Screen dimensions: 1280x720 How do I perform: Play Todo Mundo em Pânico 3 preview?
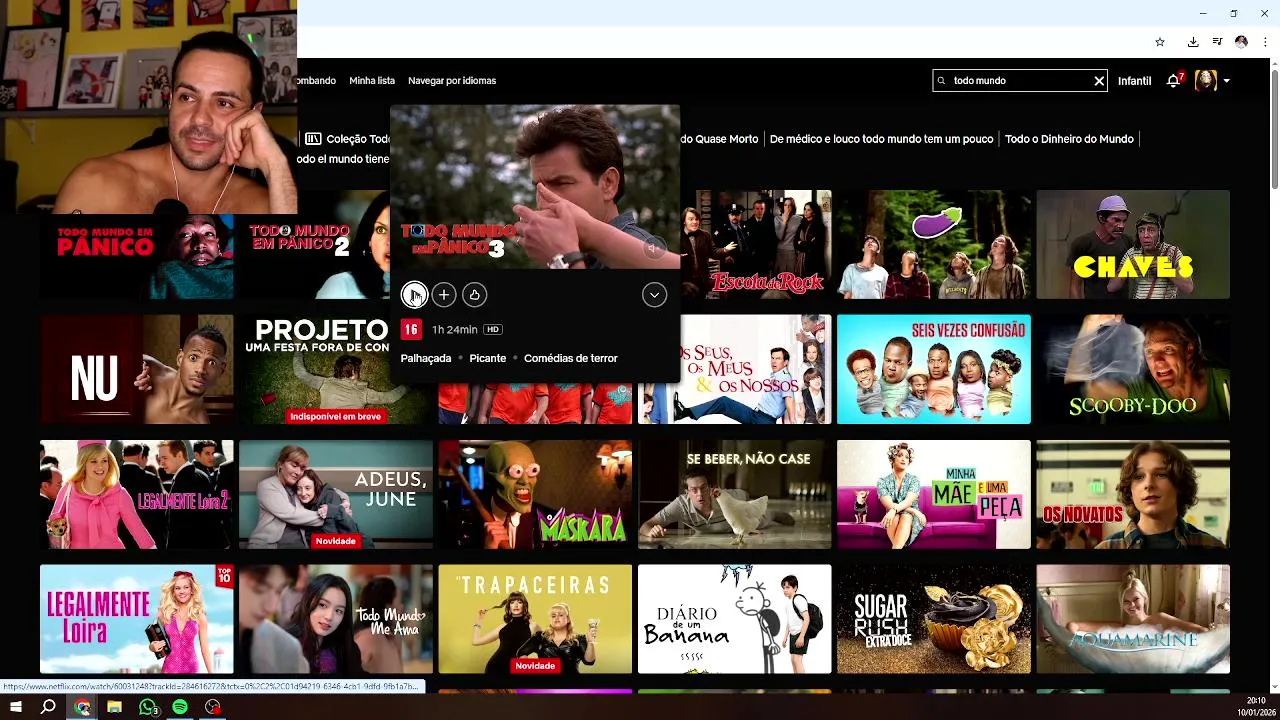point(413,294)
